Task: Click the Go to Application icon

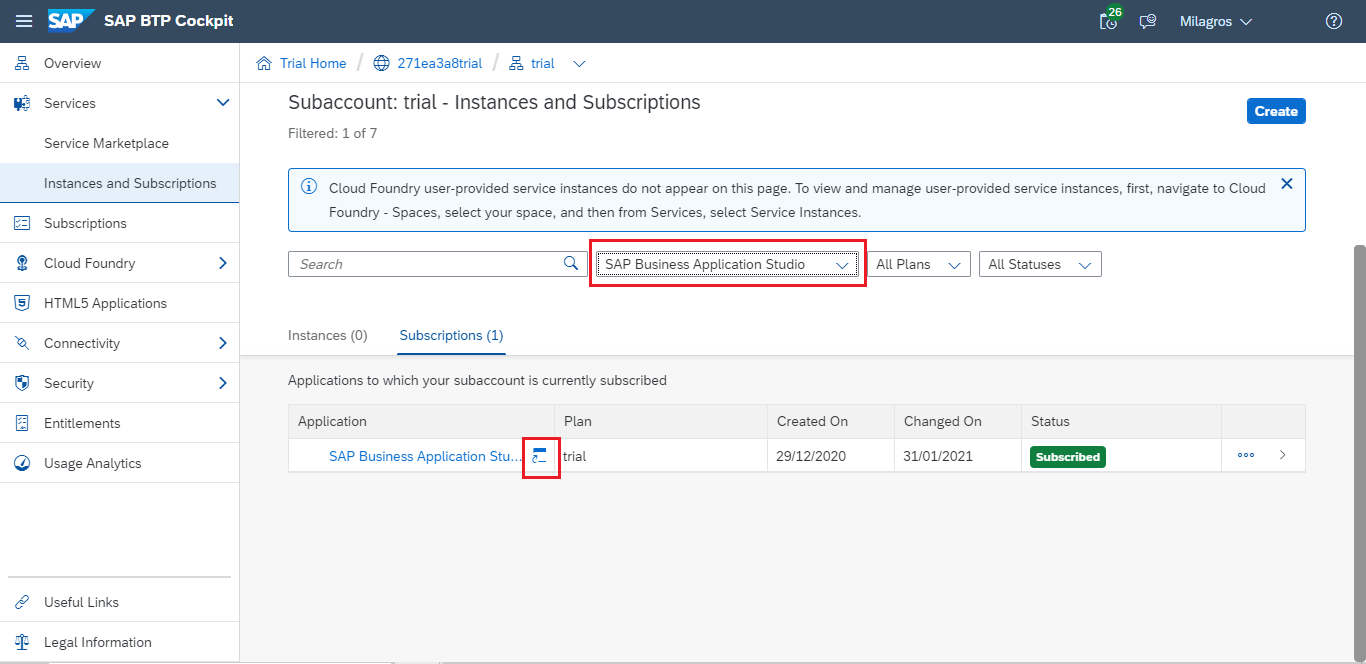Action: point(540,456)
